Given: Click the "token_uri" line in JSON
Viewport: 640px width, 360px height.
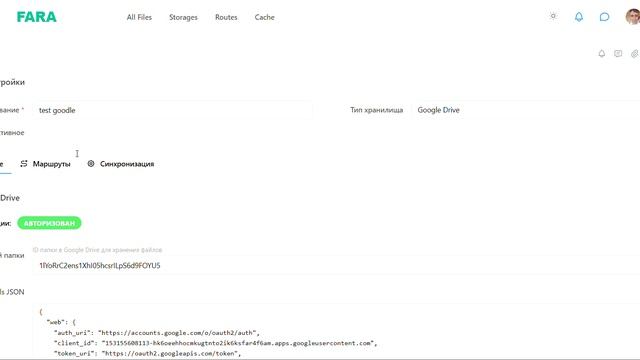Looking at the screenshot, I should tap(148, 353).
